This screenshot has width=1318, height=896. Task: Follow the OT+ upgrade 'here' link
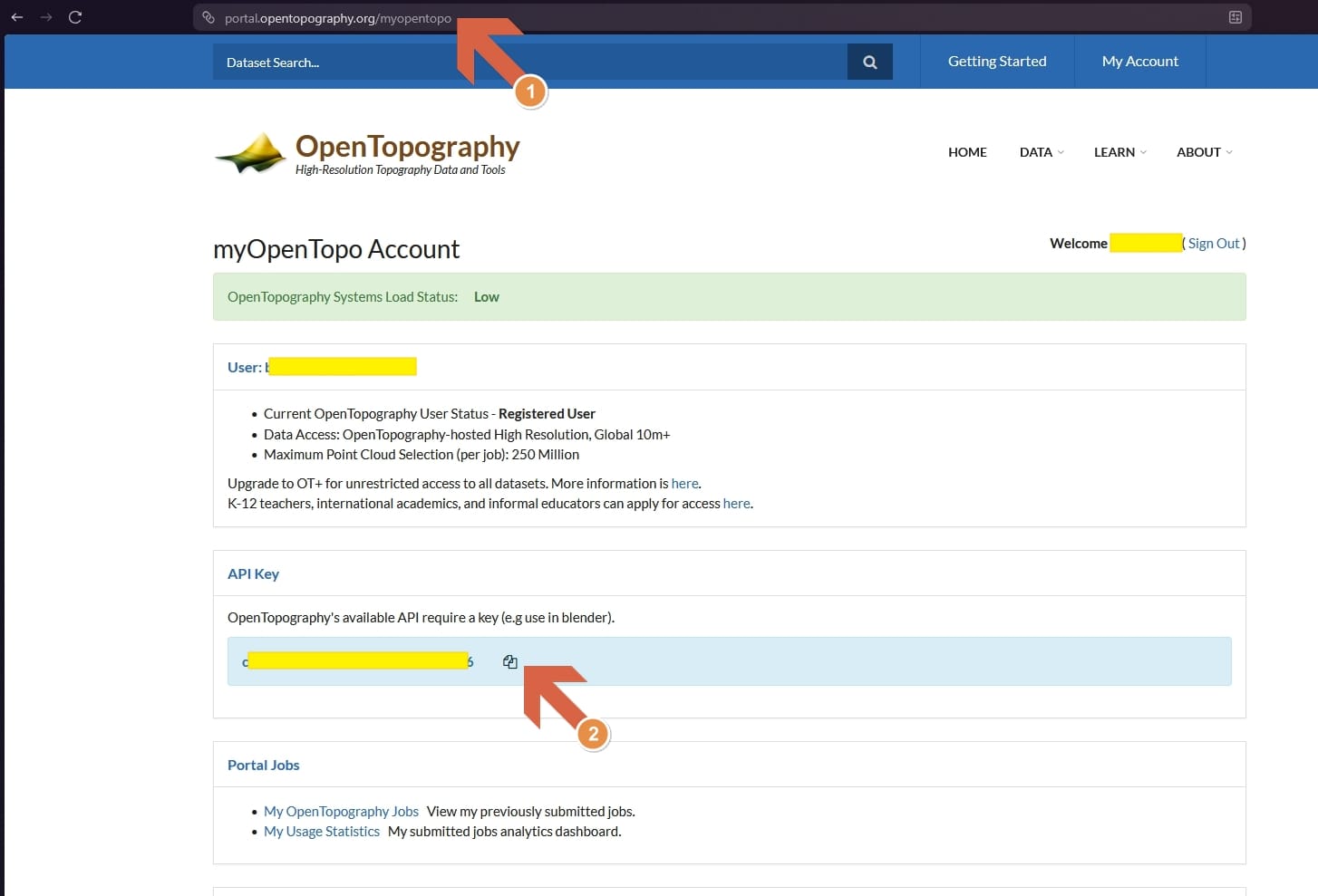pyautogui.click(x=684, y=484)
